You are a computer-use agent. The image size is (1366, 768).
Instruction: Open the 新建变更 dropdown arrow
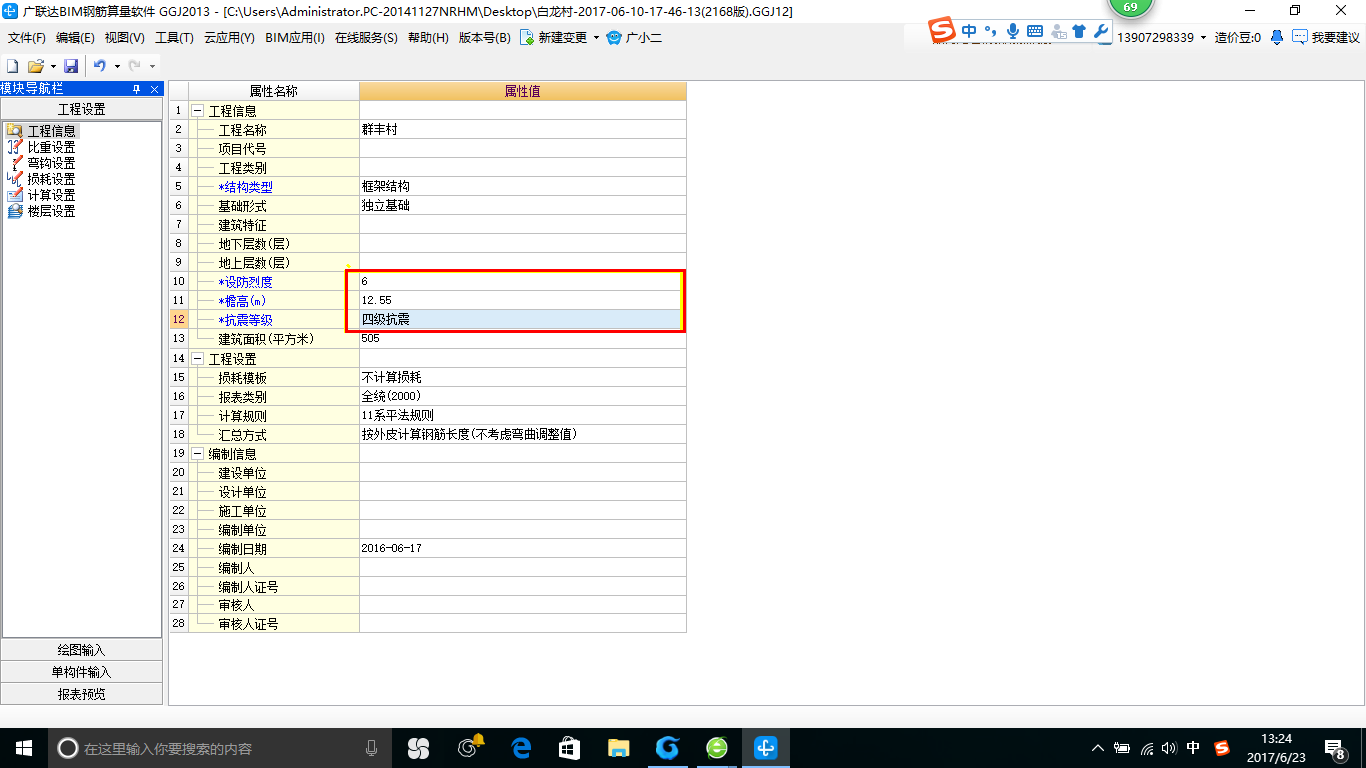click(596, 37)
